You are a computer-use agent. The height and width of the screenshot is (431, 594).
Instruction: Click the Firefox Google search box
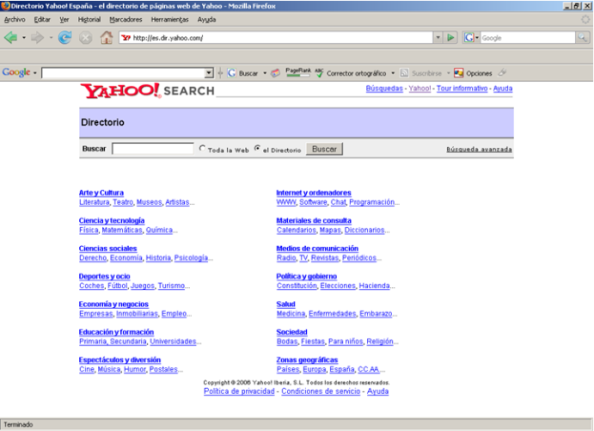pos(528,37)
